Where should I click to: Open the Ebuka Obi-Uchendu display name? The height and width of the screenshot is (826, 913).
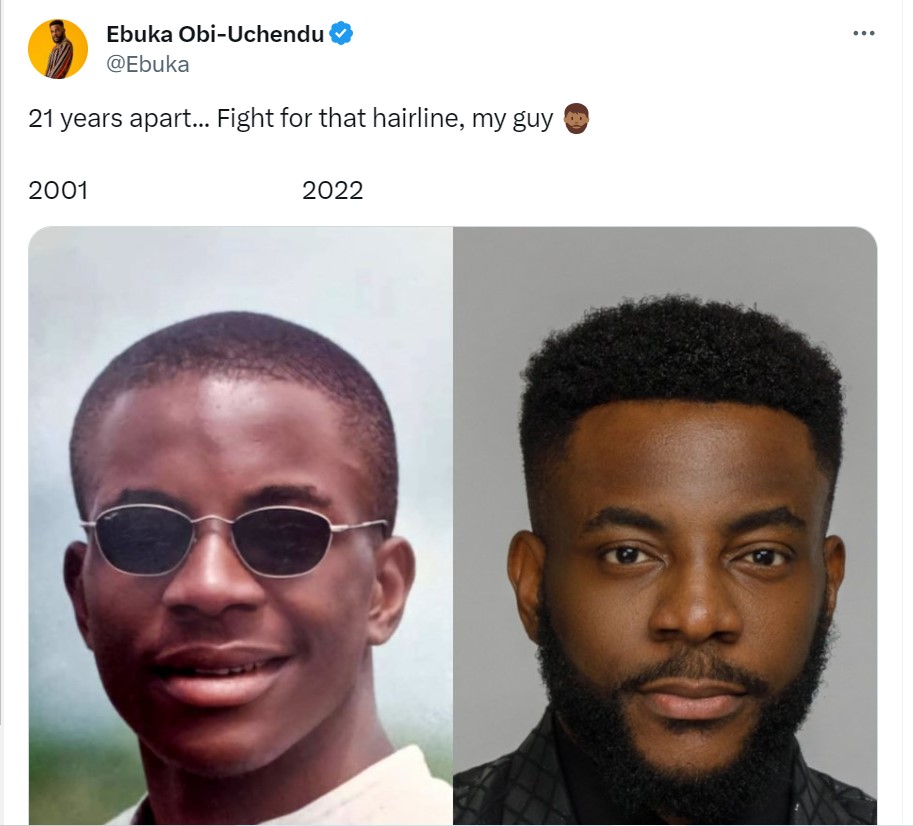215,34
